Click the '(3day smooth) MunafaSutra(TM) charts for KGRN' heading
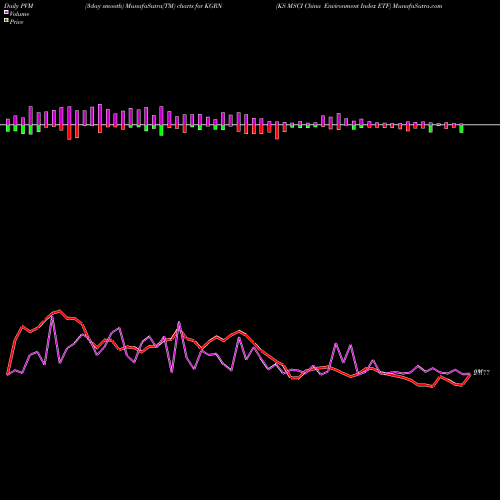This screenshot has height=500, width=500. [x=153, y=6]
